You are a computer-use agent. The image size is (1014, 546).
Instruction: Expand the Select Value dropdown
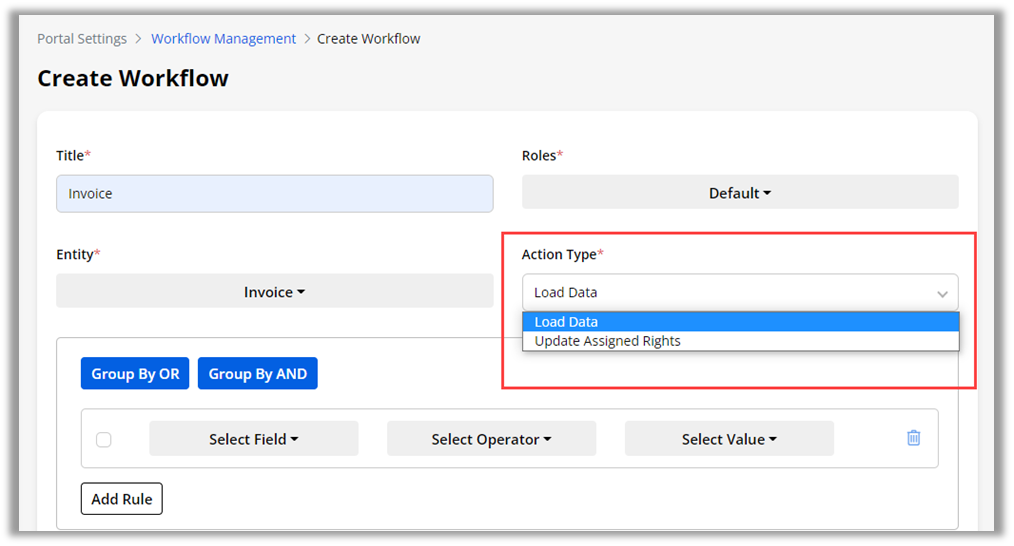point(729,439)
